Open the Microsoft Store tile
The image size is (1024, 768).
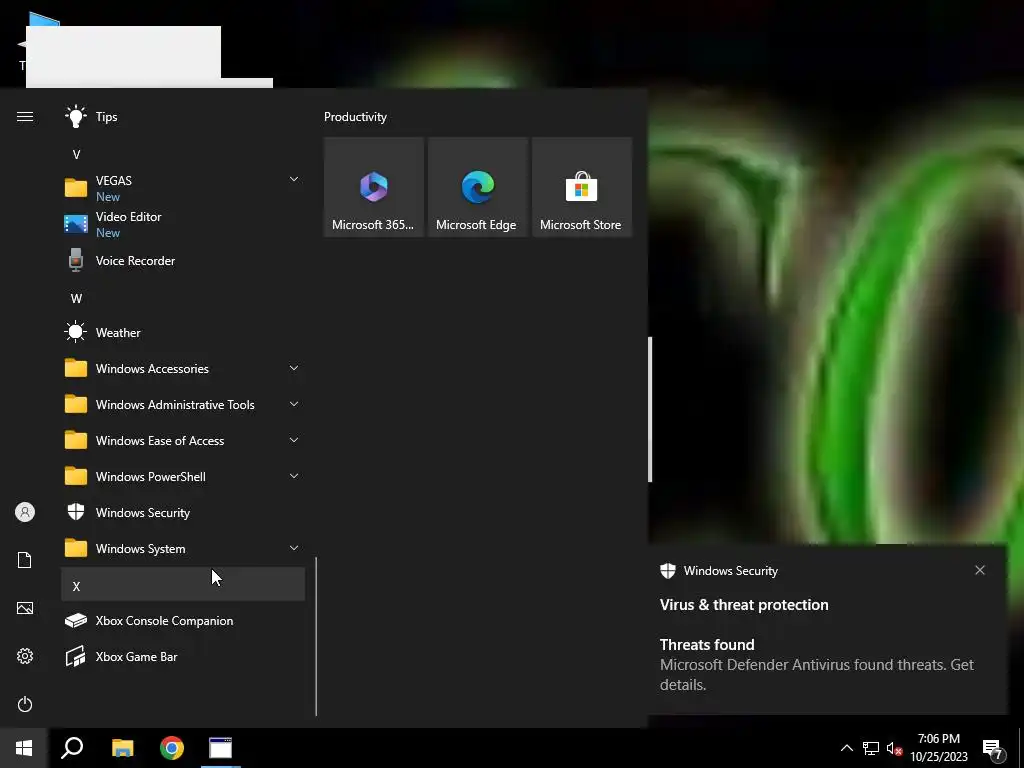tap(582, 187)
